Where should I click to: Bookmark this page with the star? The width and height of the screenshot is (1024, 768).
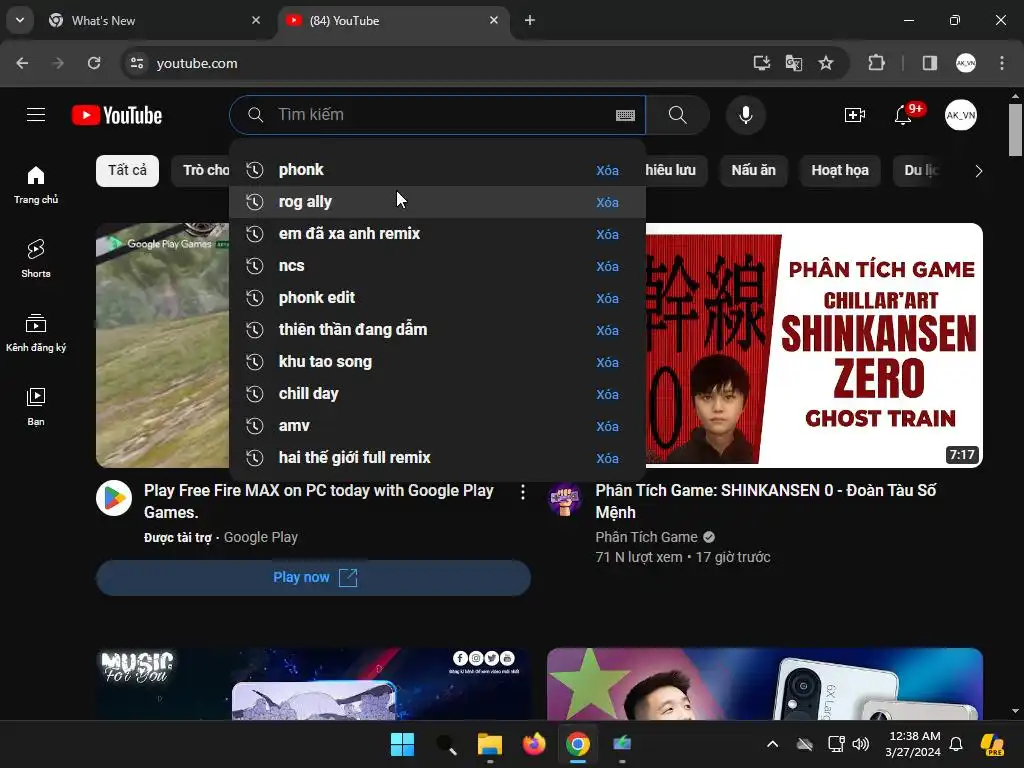826,63
